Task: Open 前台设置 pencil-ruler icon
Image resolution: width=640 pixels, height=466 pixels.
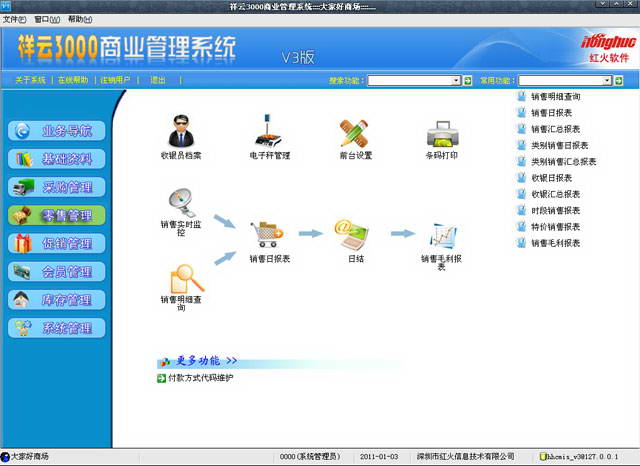Action: (354, 133)
